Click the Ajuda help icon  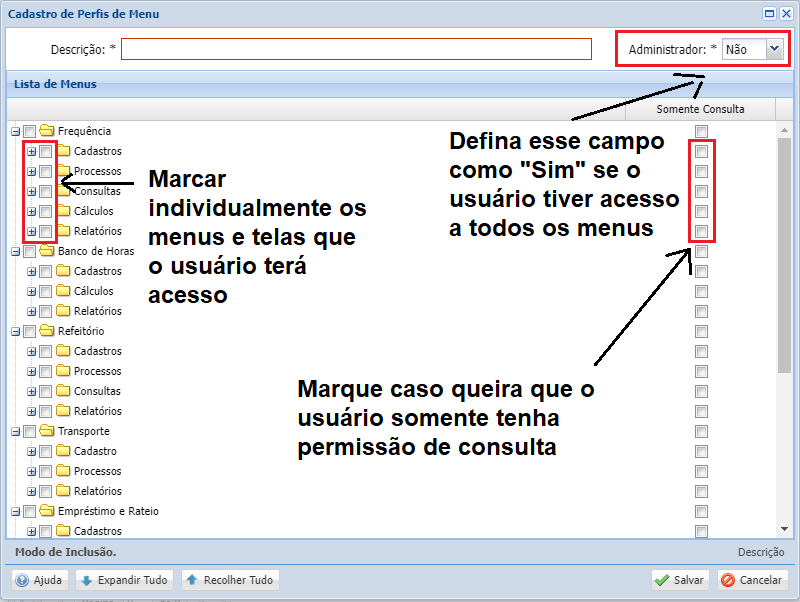tap(22, 580)
